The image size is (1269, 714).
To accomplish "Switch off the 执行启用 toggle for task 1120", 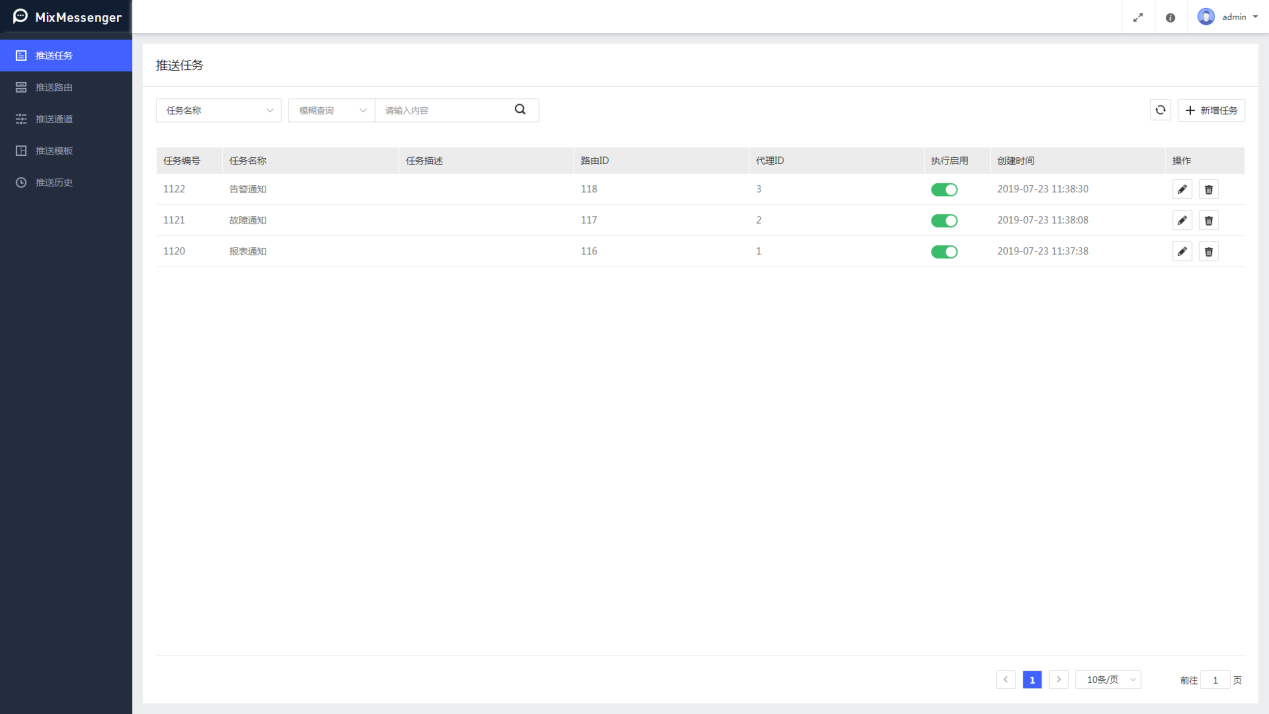I will click(944, 251).
